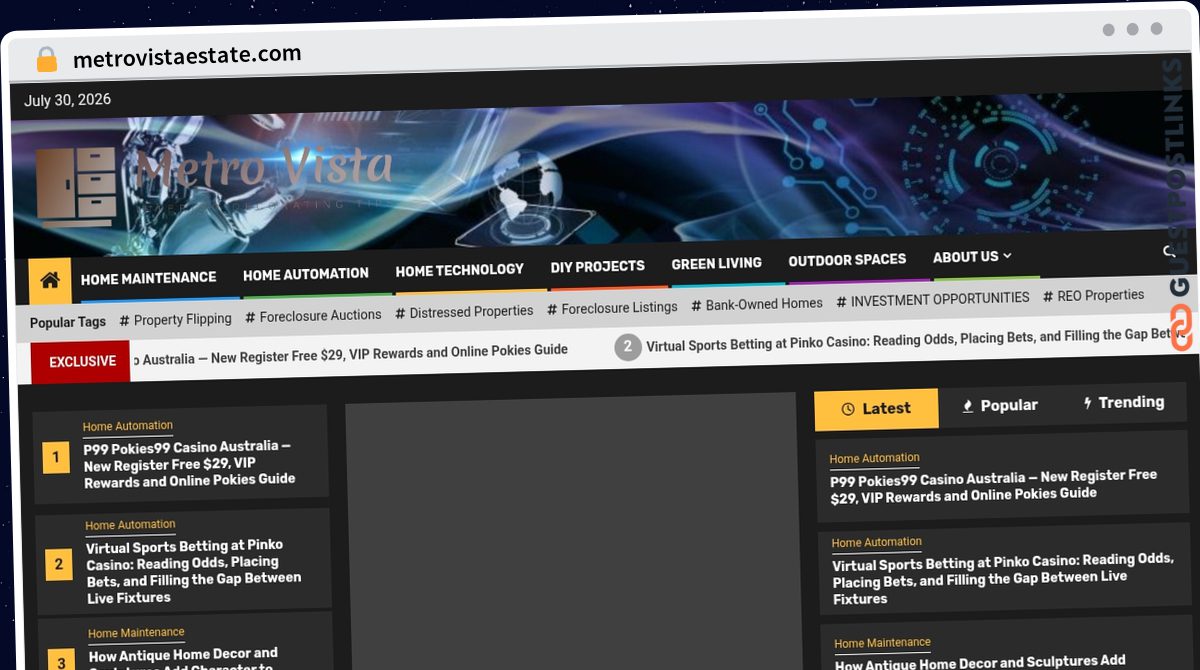Screen dimensions: 1200x670
Task: Go to DIY Projects section
Action: pyautogui.click(x=597, y=266)
